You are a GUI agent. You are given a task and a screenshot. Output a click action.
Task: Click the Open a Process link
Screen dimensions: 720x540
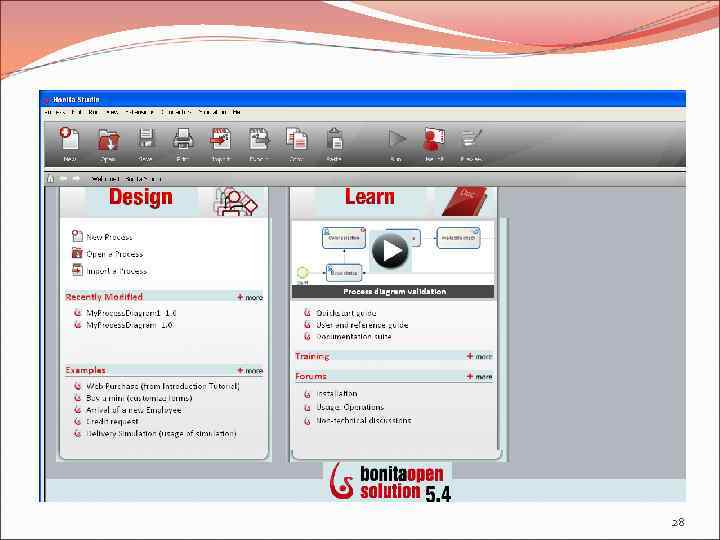115,254
